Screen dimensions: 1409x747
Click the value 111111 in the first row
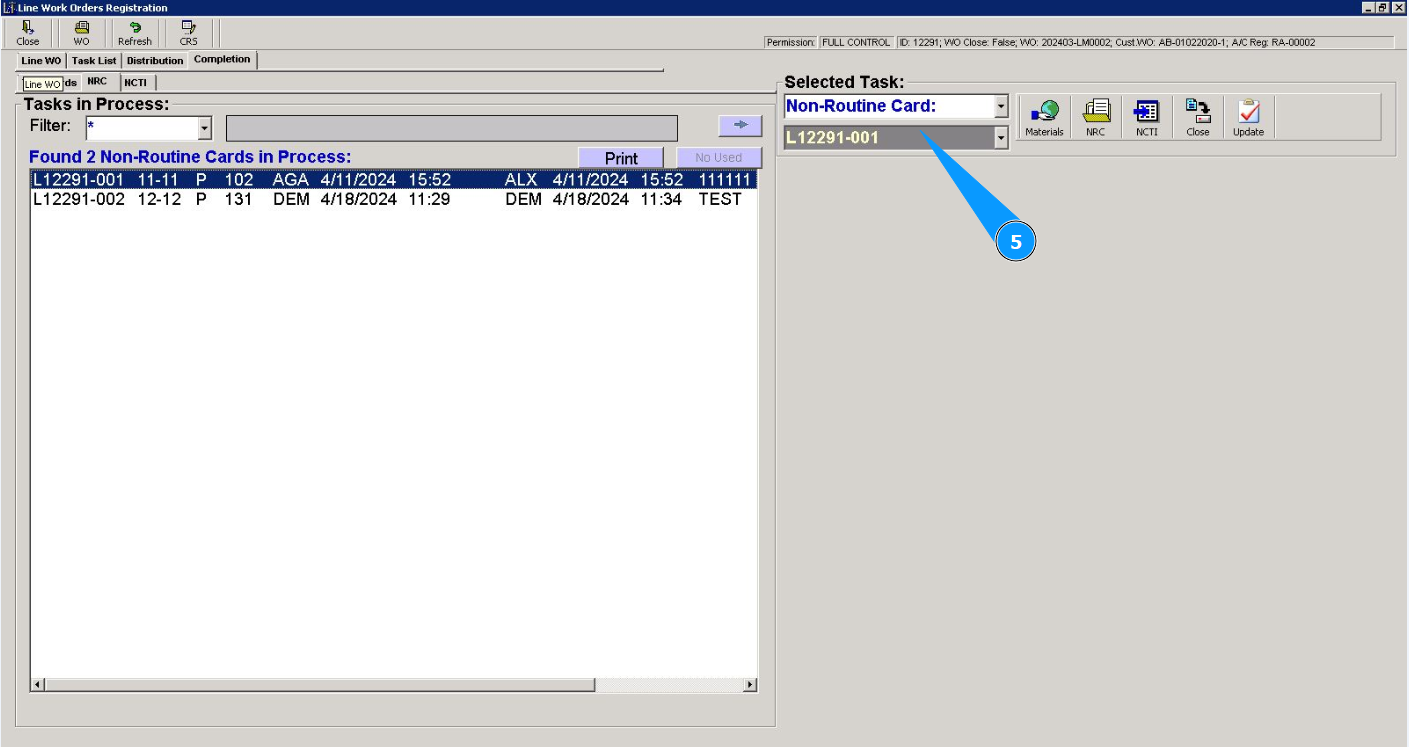click(724, 180)
